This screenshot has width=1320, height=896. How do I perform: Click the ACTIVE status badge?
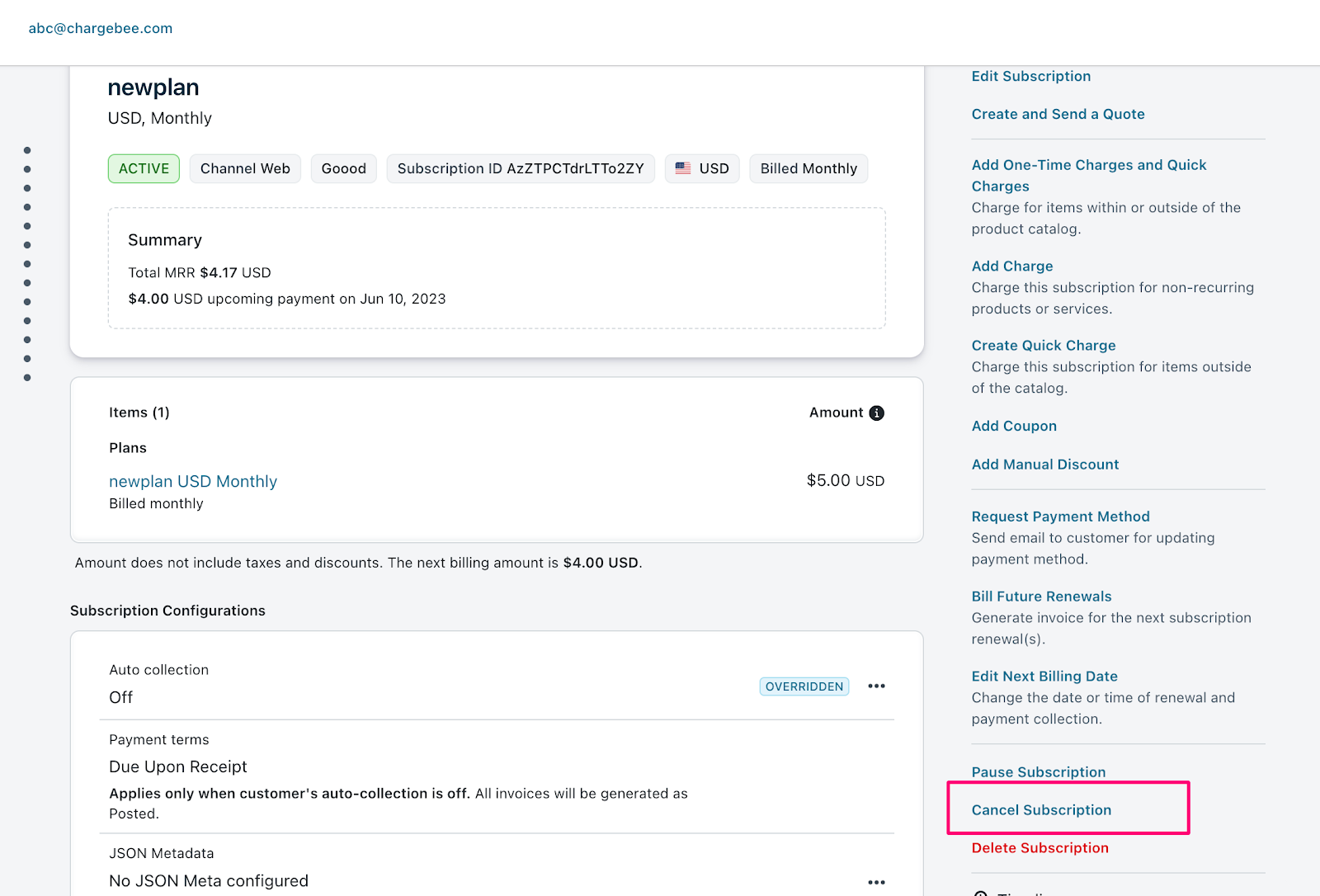click(144, 168)
